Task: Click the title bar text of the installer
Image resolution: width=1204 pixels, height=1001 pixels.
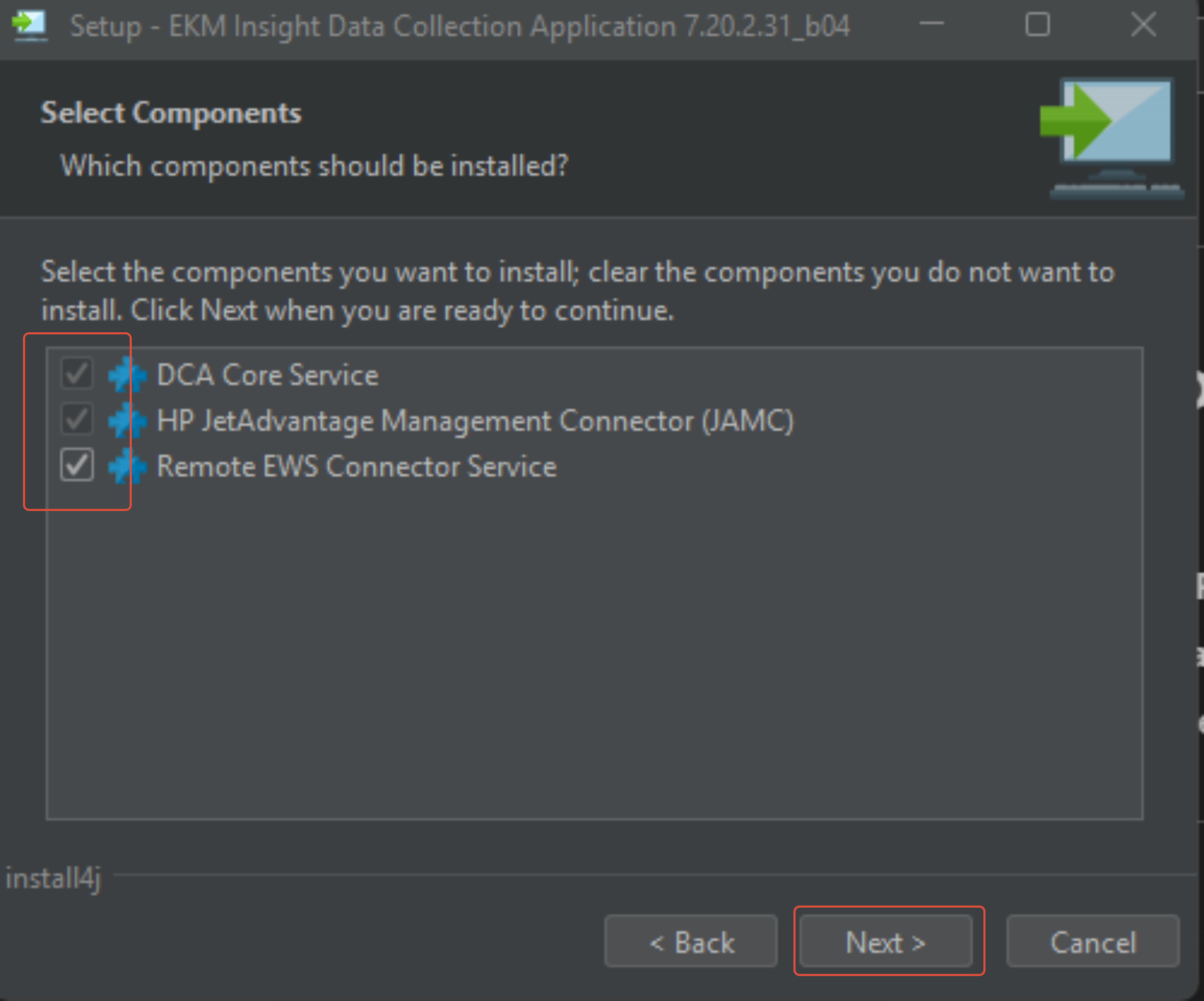Action: coord(459,26)
